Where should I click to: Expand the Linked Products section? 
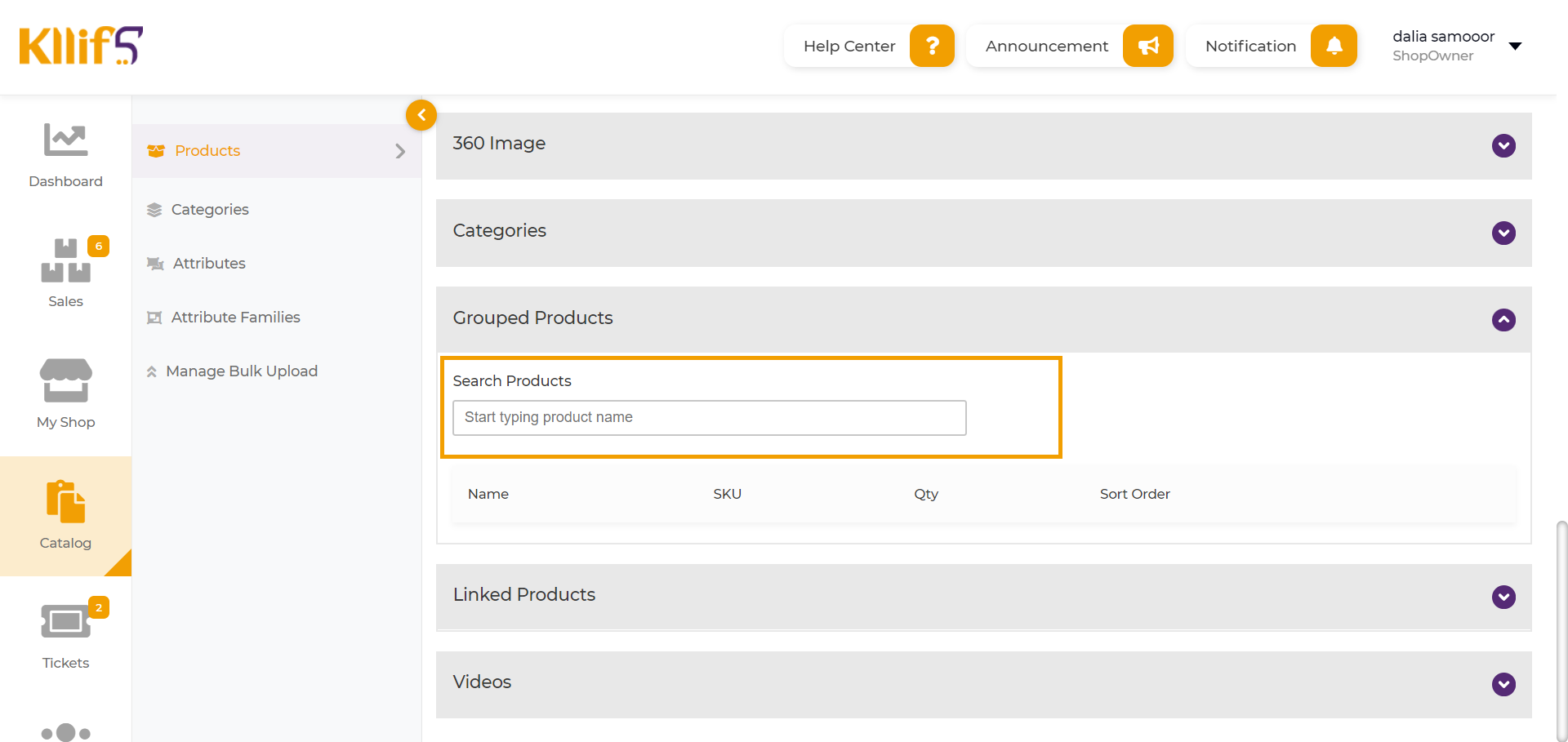(x=1503, y=597)
